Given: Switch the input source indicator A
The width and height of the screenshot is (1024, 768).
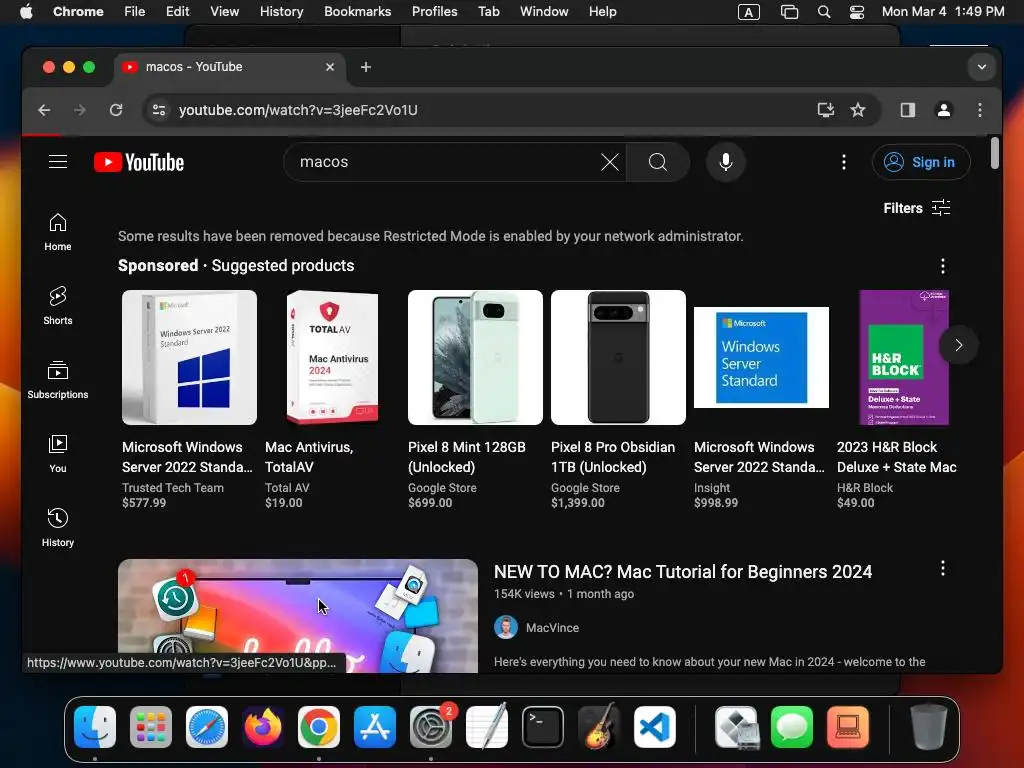Looking at the screenshot, I should pos(748,12).
